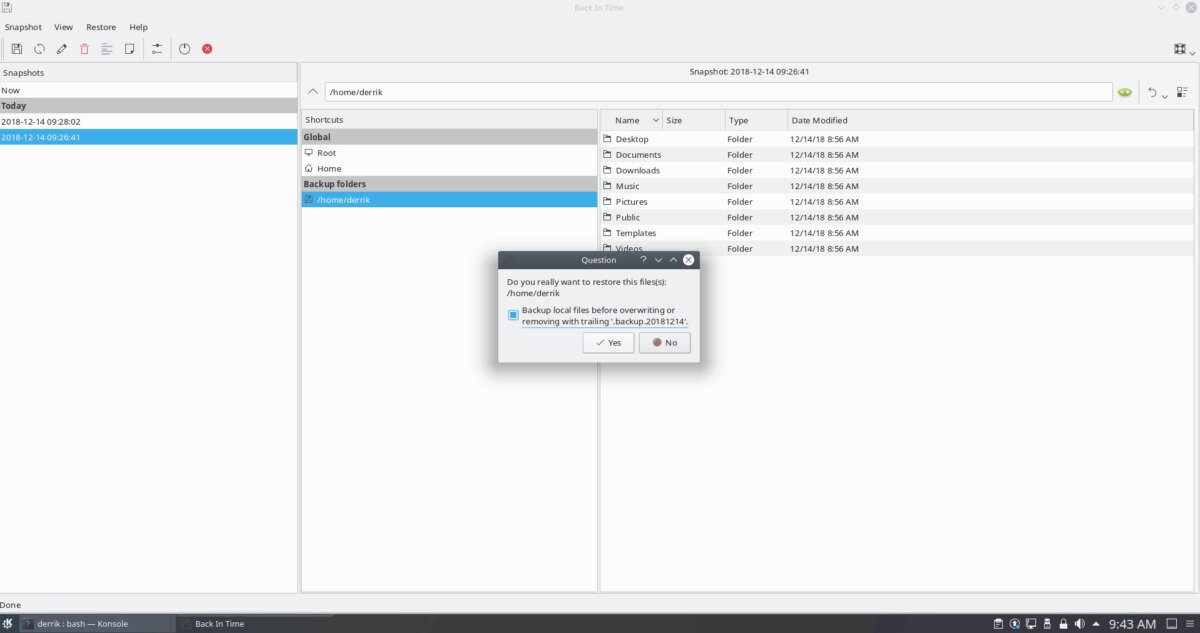1200x633 pixels.
Task: Click the lock screen tray icon
Action: pyautogui.click(x=1064, y=624)
